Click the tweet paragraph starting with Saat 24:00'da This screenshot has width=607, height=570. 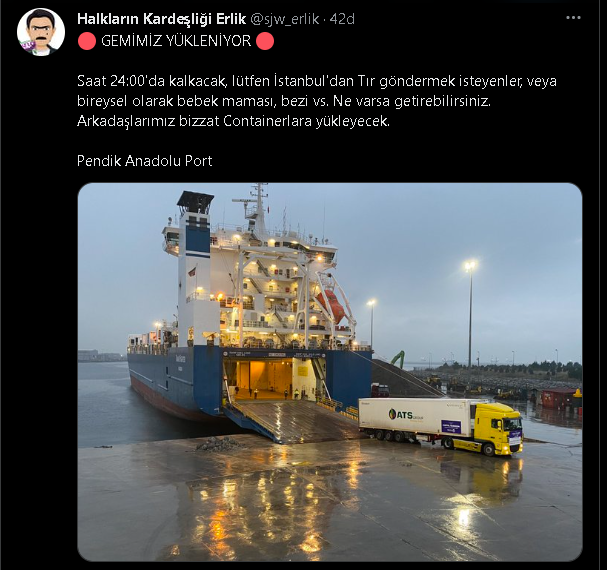(x=317, y=101)
